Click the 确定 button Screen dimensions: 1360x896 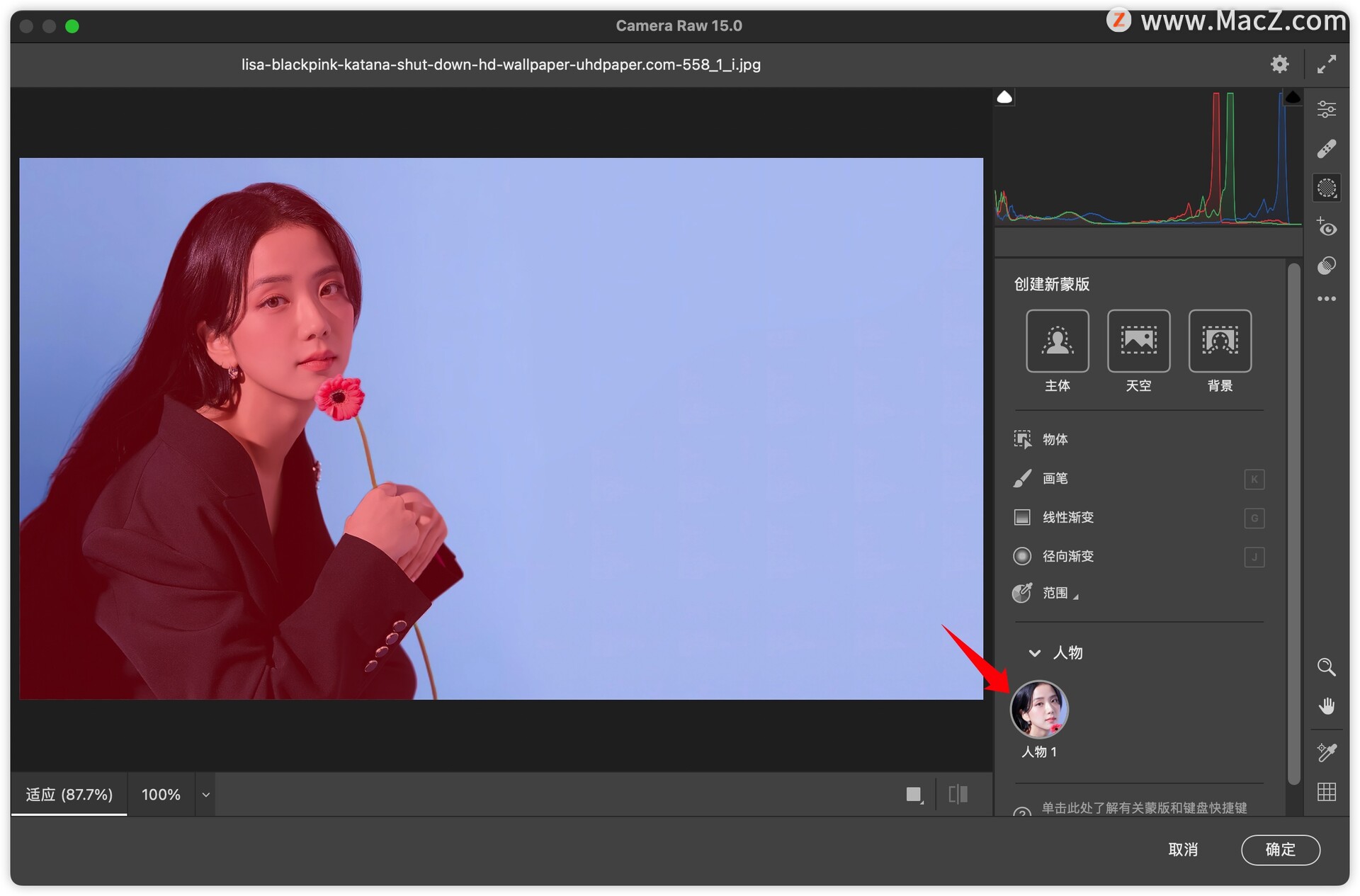tap(1279, 849)
